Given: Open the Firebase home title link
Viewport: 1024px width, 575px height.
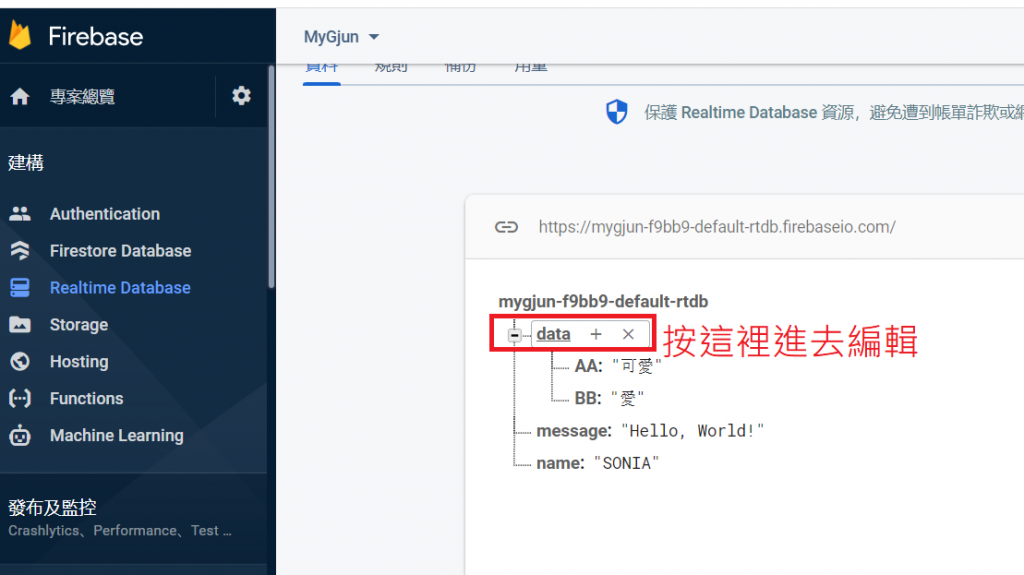Looking at the screenshot, I should pyautogui.click(x=95, y=37).
